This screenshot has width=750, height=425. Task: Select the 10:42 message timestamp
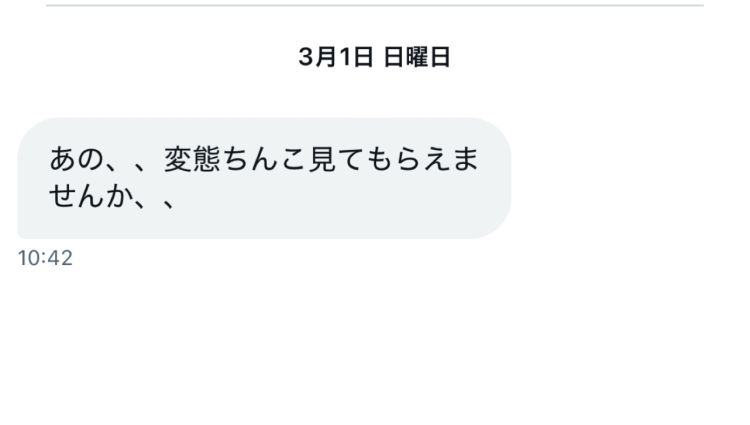click(45, 258)
